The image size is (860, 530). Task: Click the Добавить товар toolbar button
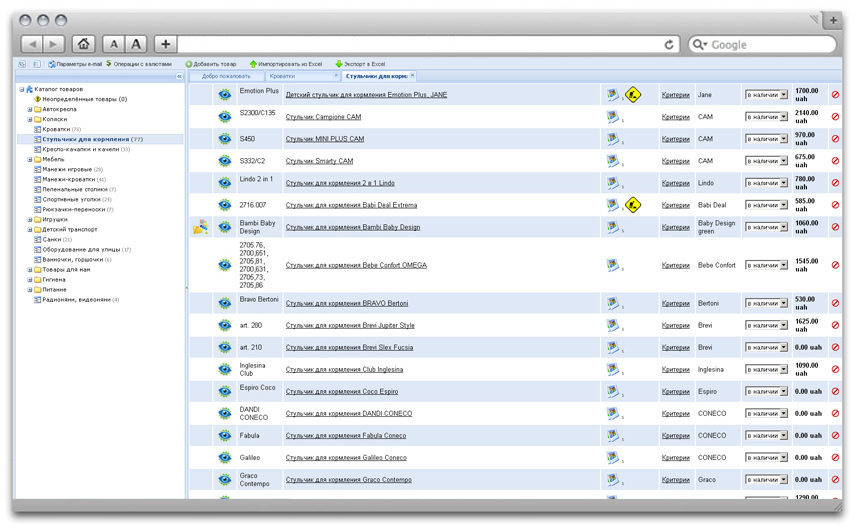tap(211, 64)
